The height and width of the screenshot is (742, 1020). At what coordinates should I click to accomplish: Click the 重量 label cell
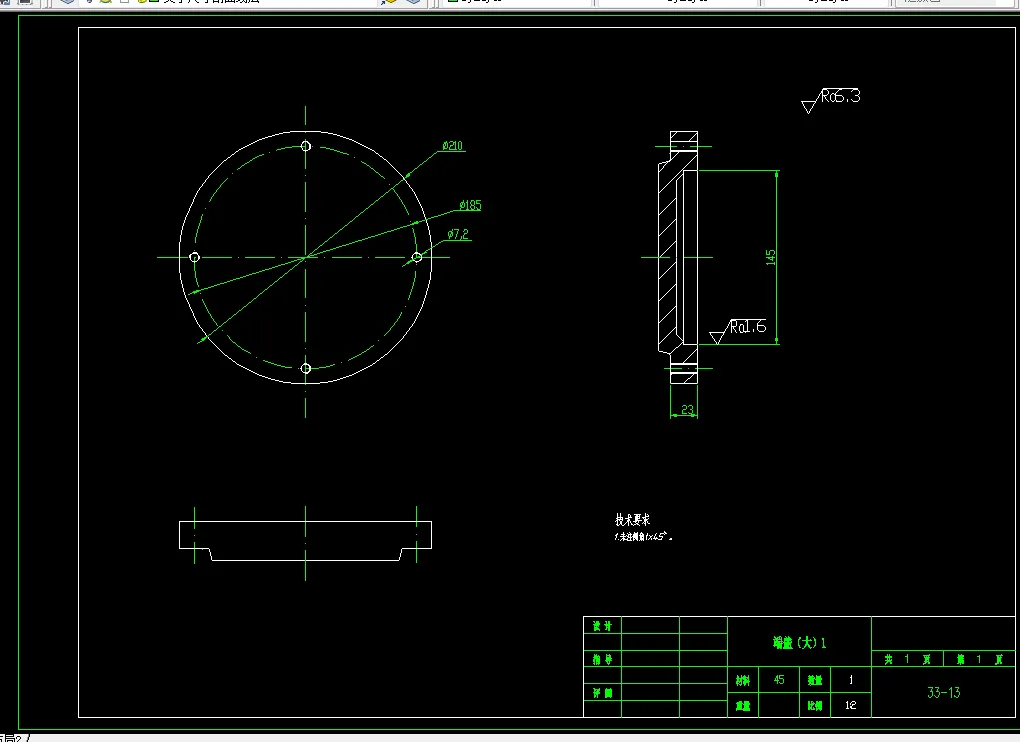tap(743, 706)
